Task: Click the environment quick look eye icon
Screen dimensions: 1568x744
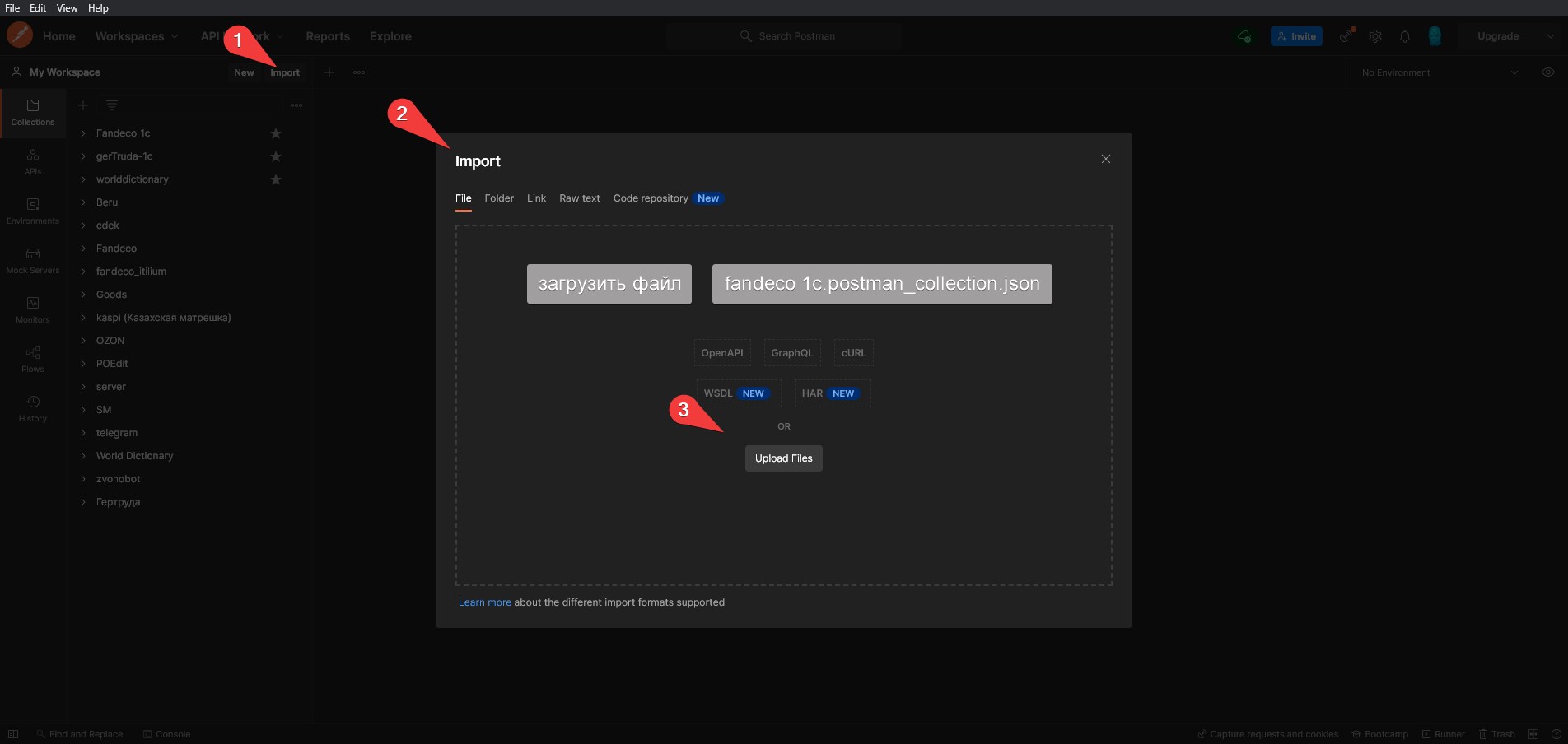Action: click(x=1547, y=72)
